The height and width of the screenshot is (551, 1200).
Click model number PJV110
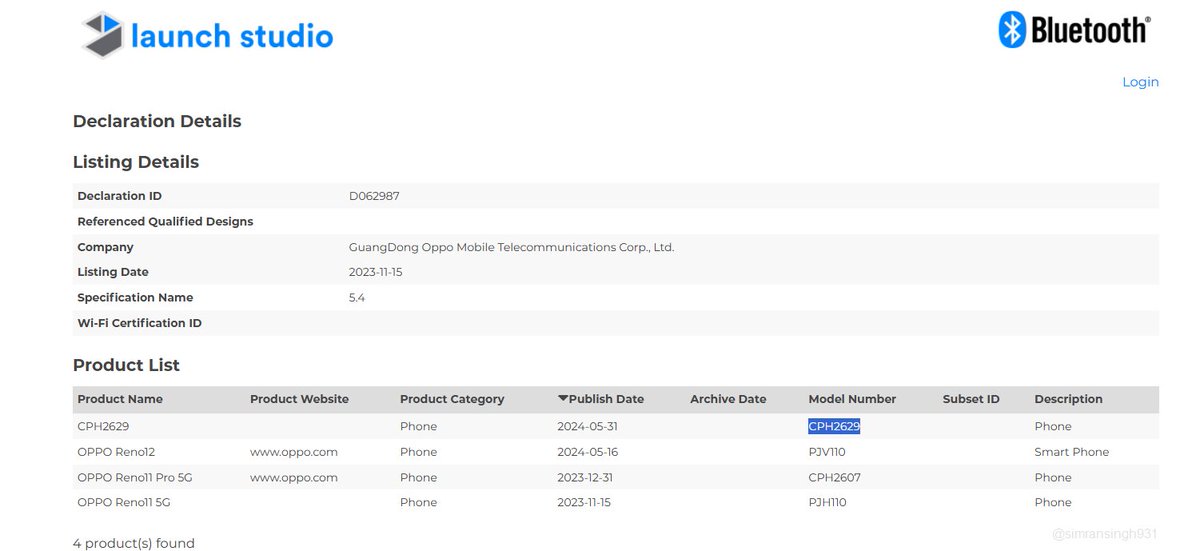[x=827, y=452]
